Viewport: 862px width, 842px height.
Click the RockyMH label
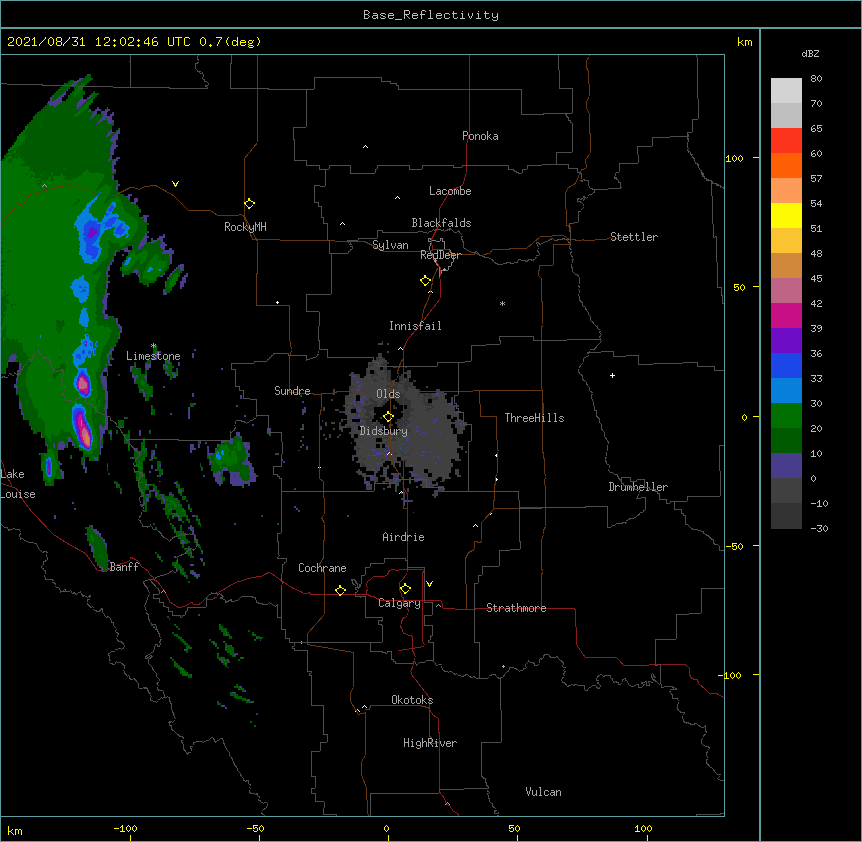245,227
